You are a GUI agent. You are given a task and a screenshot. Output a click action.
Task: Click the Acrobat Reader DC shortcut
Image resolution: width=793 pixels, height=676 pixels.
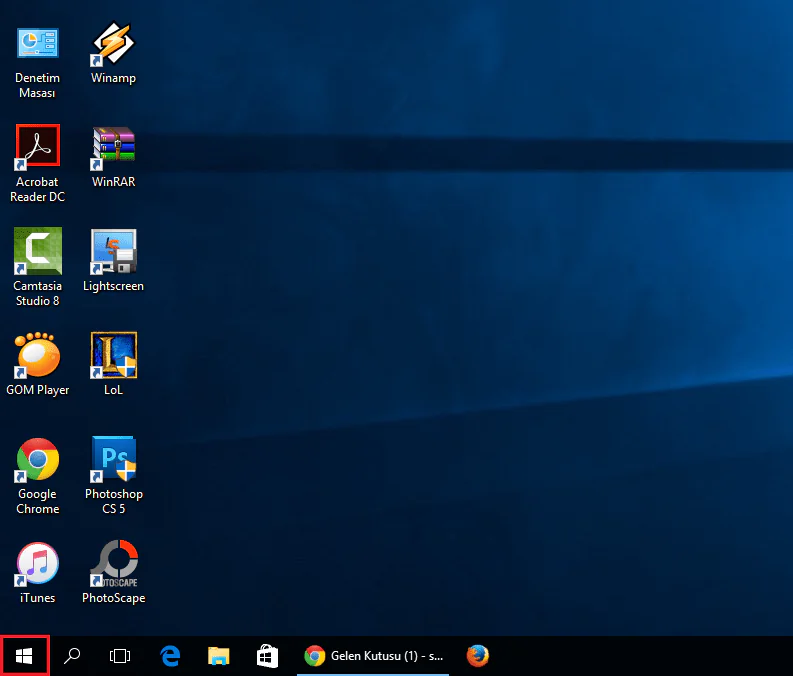click(x=37, y=147)
